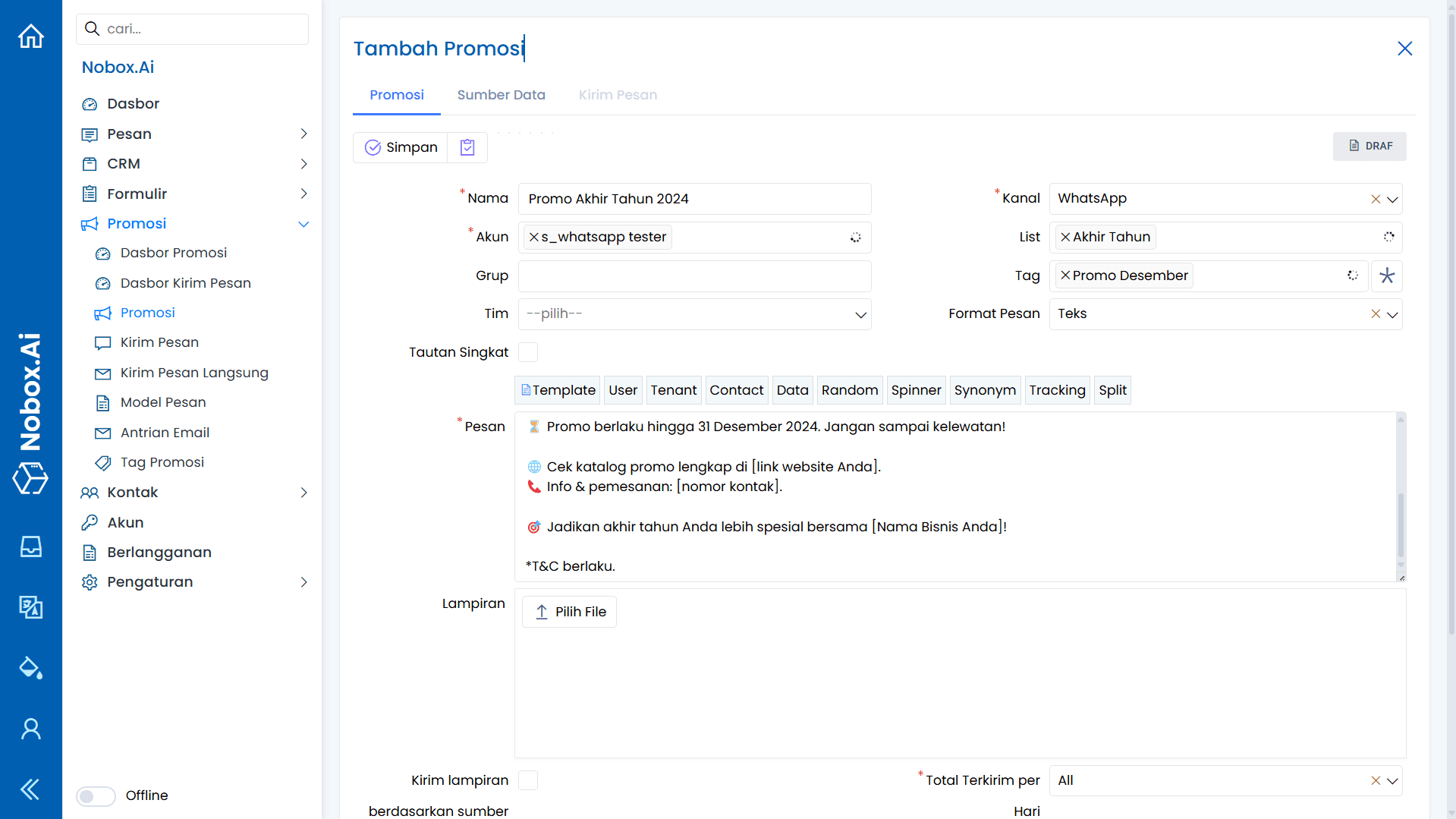
Task: Click the home icon in left rail
Action: pyautogui.click(x=31, y=36)
